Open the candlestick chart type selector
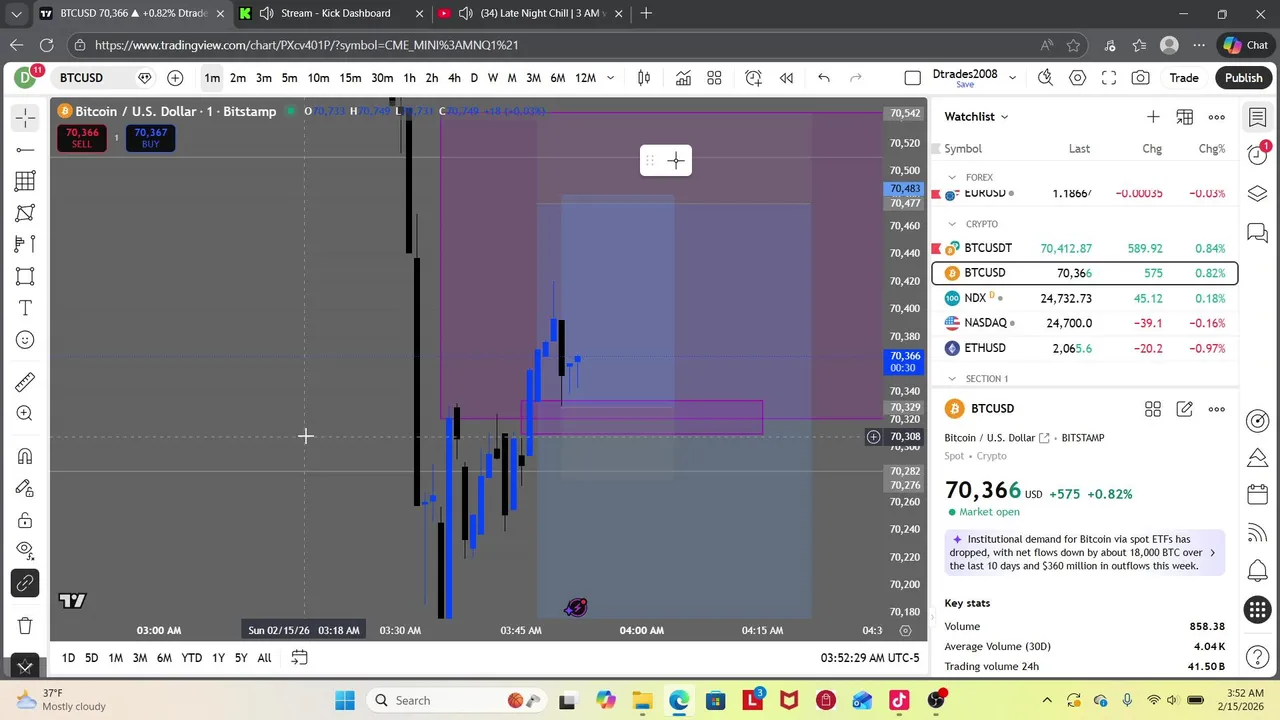1280x720 pixels. click(645, 78)
